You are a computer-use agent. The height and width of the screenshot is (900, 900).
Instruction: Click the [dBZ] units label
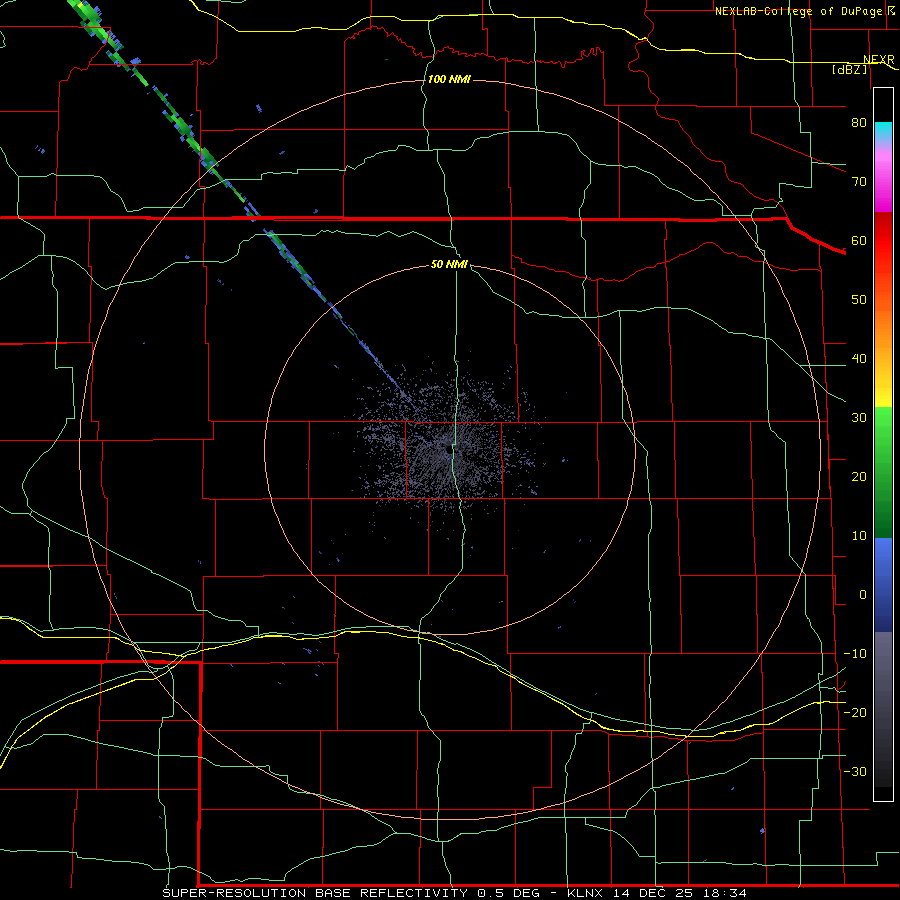coord(849,70)
